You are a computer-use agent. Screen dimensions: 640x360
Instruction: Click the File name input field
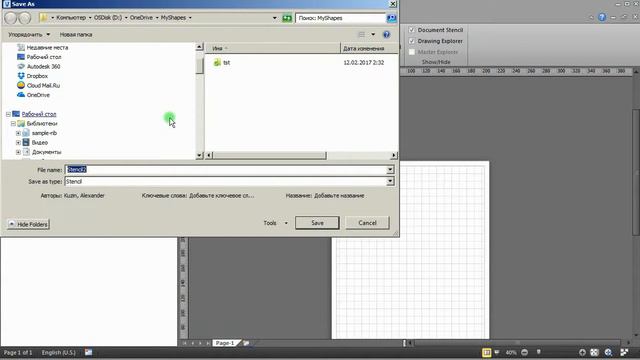(226, 169)
